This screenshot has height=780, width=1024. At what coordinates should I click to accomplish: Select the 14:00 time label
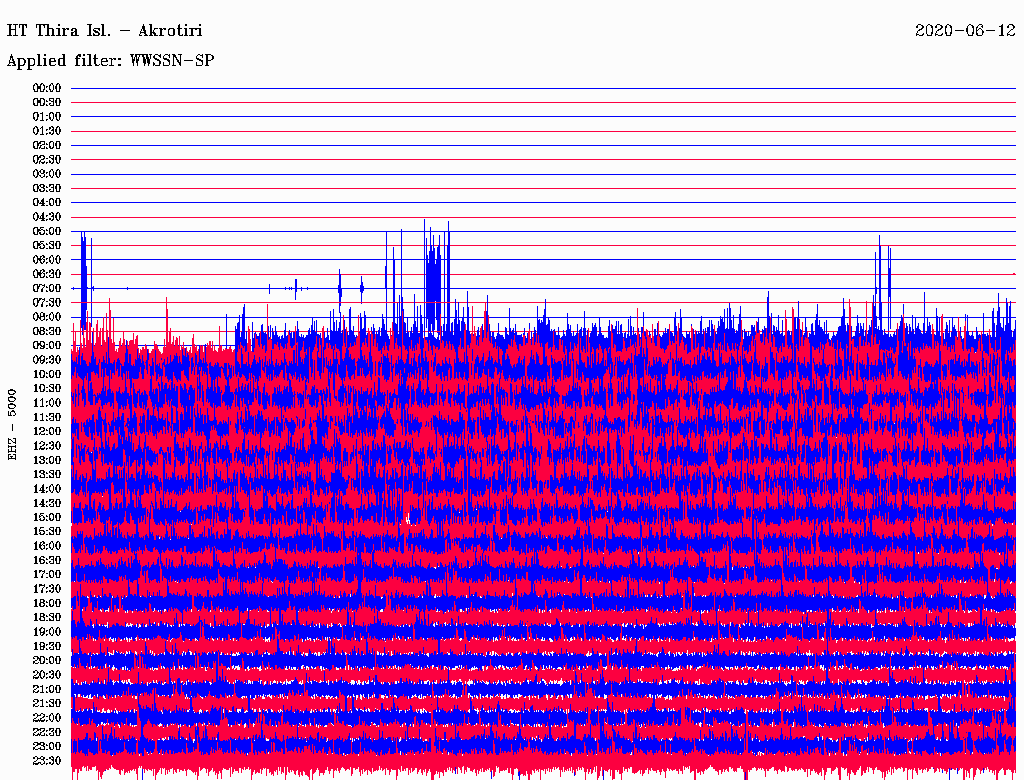47,489
